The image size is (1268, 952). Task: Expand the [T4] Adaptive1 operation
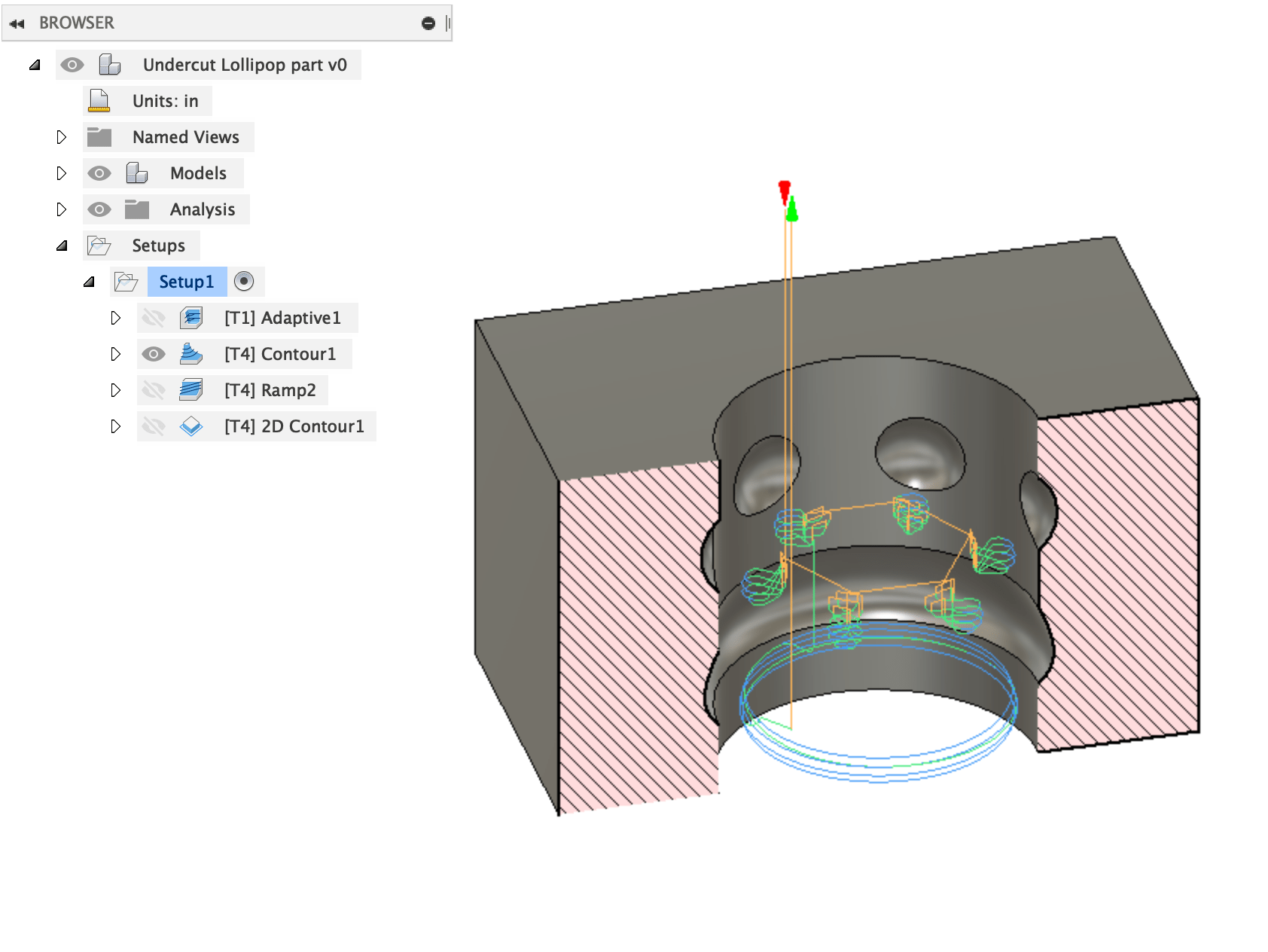point(116,317)
